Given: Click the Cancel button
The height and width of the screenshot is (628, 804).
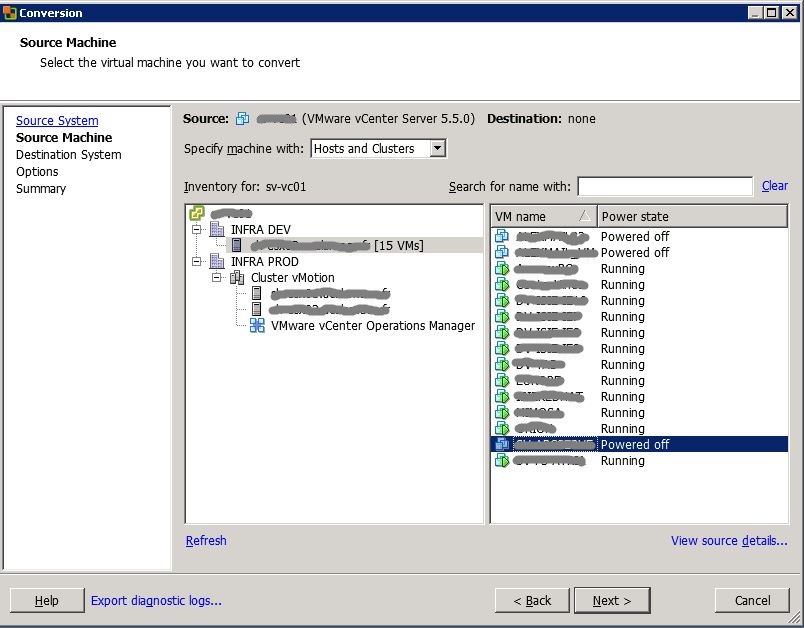Looking at the screenshot, I should point(752,600).
